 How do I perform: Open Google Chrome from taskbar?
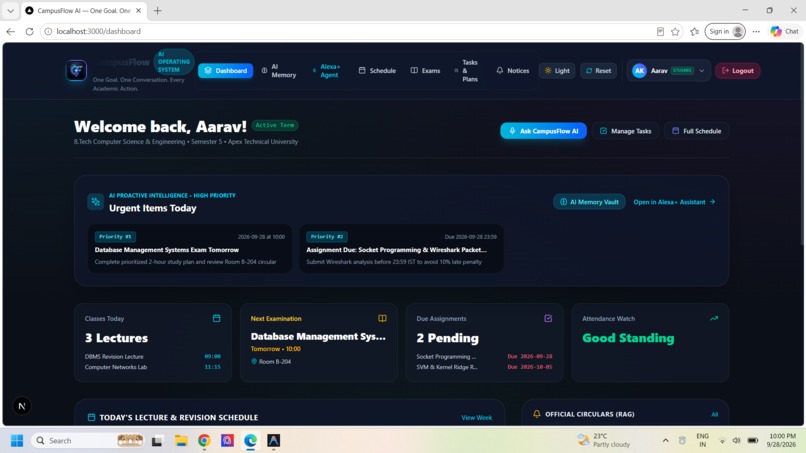pos(204,441)
